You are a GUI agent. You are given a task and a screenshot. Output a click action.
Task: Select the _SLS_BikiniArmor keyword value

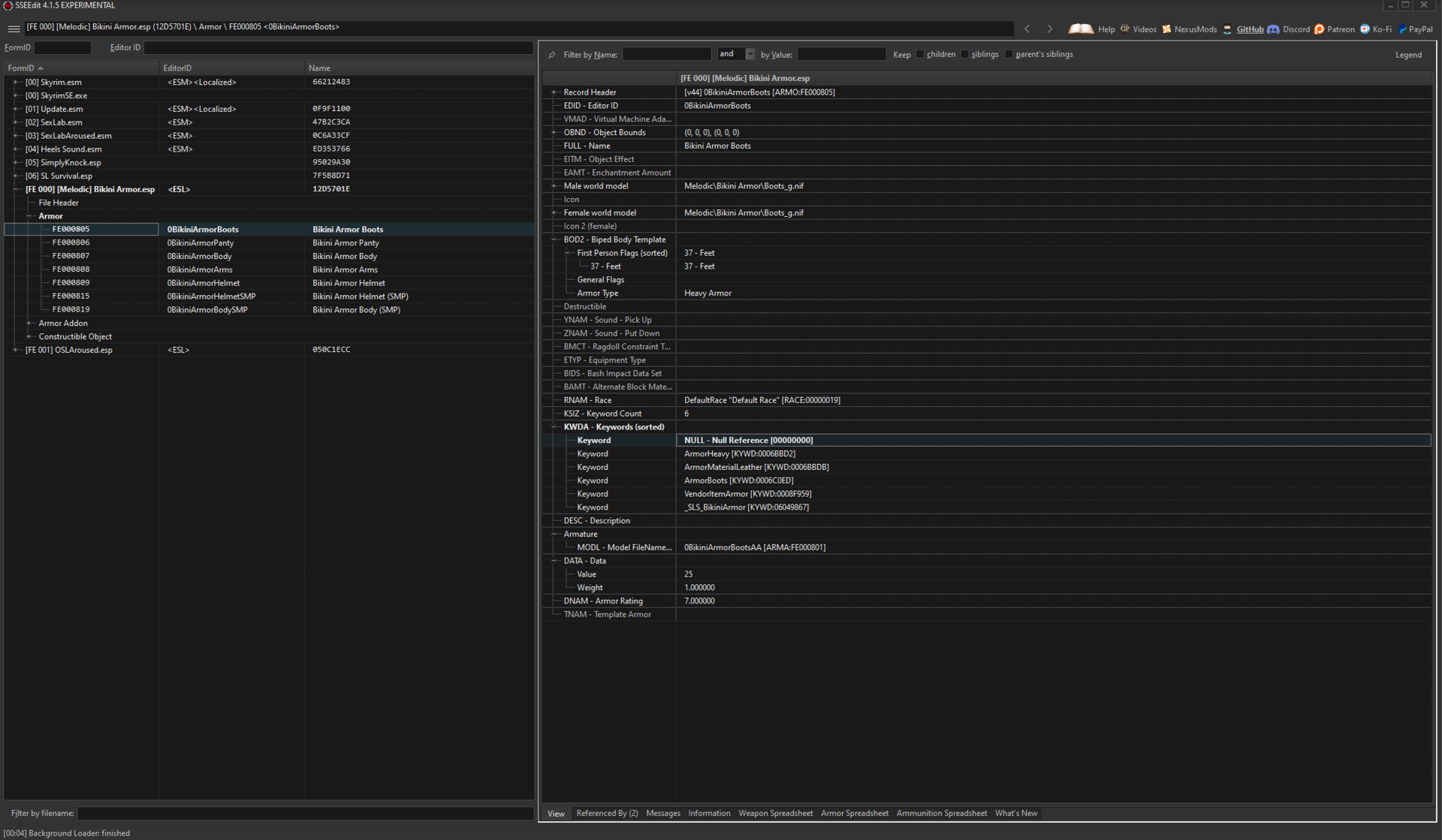coord(747,507)
